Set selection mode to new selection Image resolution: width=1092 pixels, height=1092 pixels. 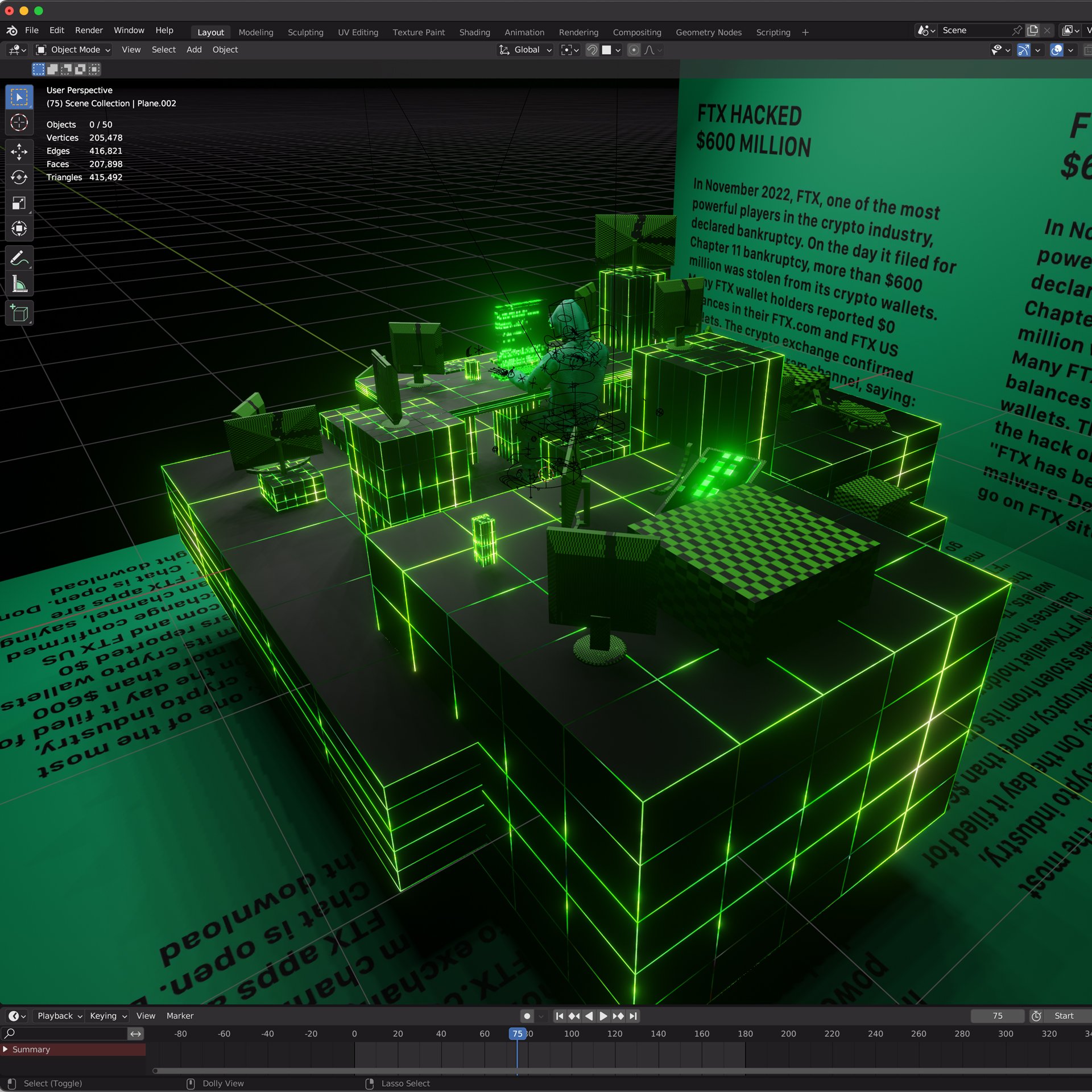[39, 69]
